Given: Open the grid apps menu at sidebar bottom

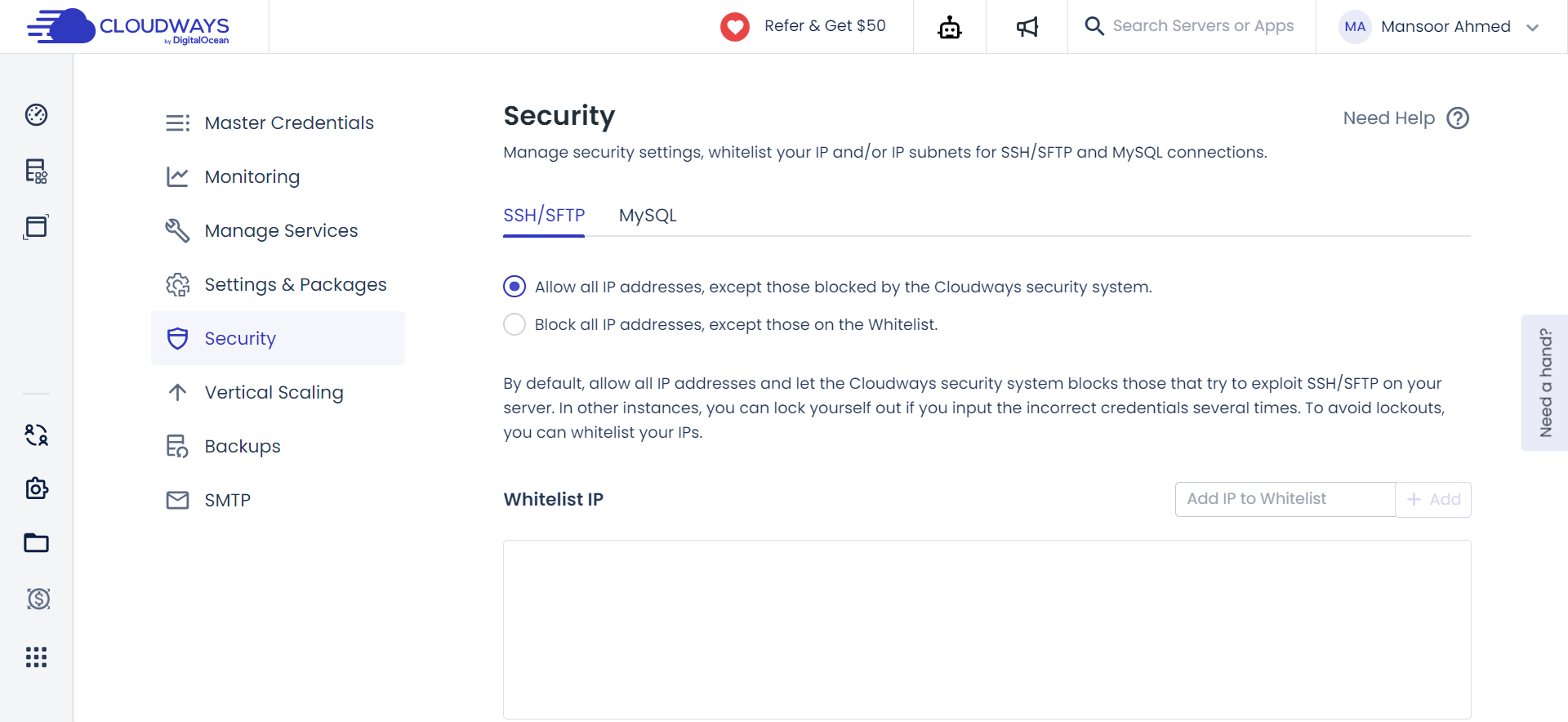Looking at the screenshot, I should tap(36, 657).
